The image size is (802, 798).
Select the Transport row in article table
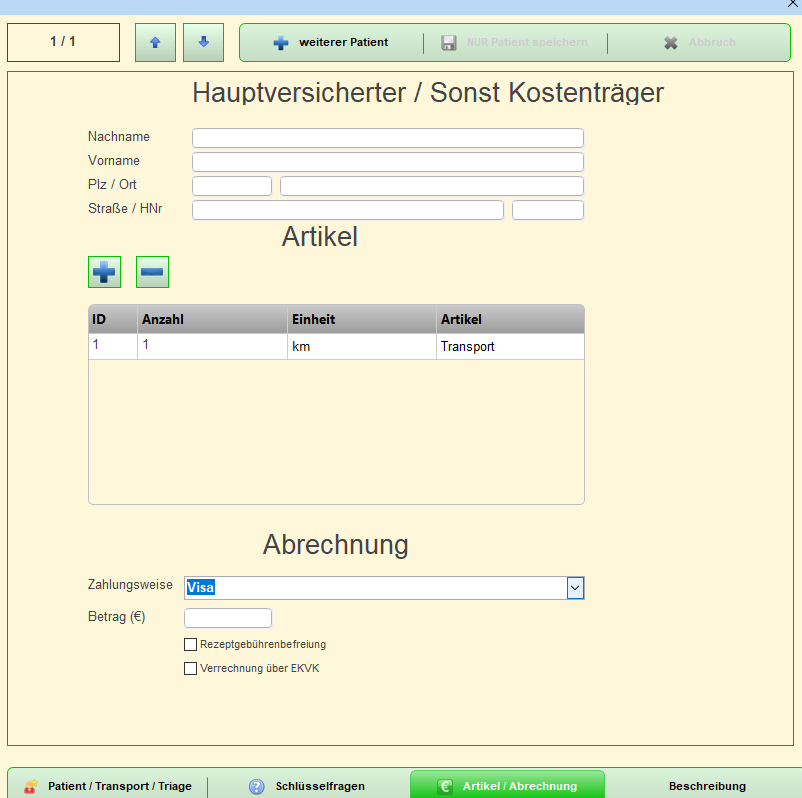[467, 347]
